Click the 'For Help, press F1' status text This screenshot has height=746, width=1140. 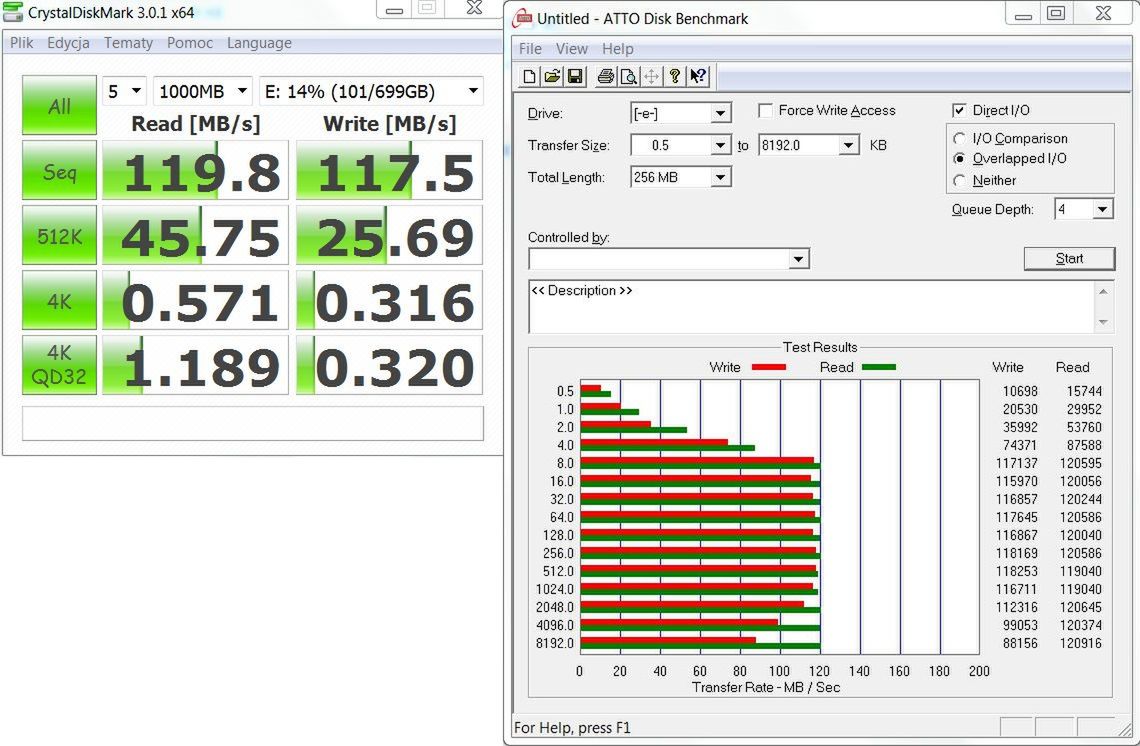[x=572, y=728]
